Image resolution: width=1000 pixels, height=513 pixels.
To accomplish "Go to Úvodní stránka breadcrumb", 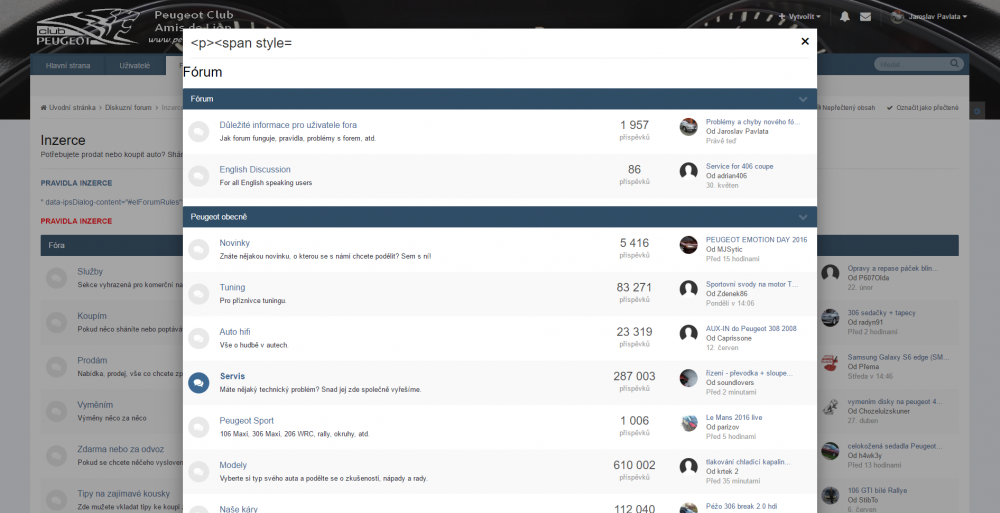I will 68,108.
